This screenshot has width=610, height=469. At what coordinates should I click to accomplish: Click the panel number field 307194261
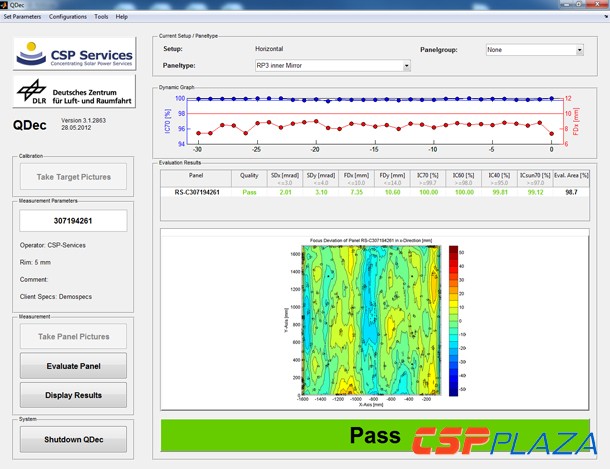(x=75, y=220)
